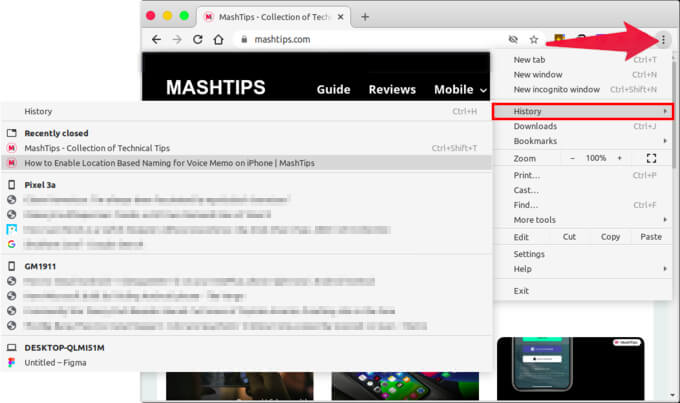
Task: Click GM1911 device heading
Action: coord(40,266)
